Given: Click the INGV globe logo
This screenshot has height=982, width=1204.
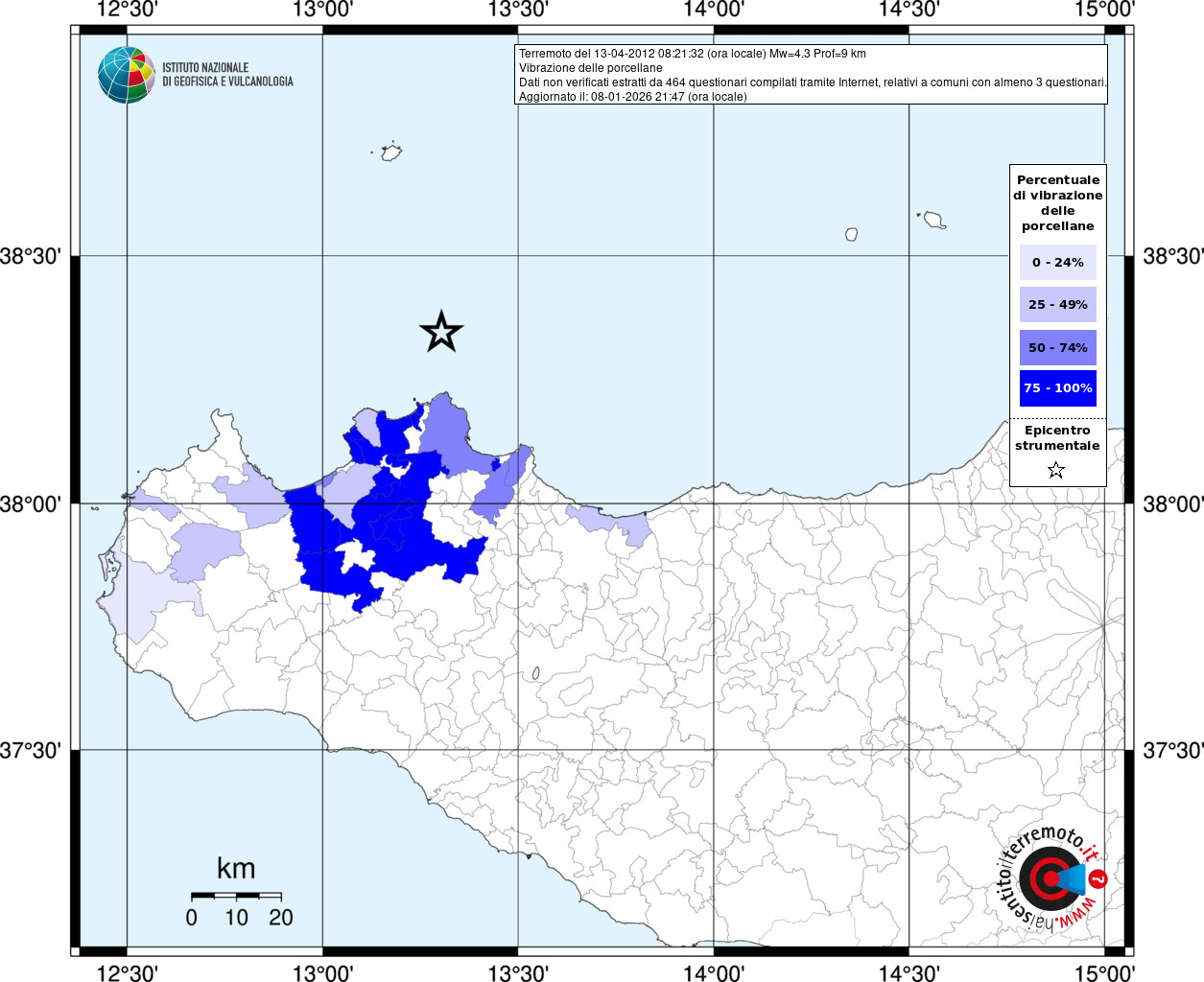Looking at the screenshot, I should pos(126,75).
